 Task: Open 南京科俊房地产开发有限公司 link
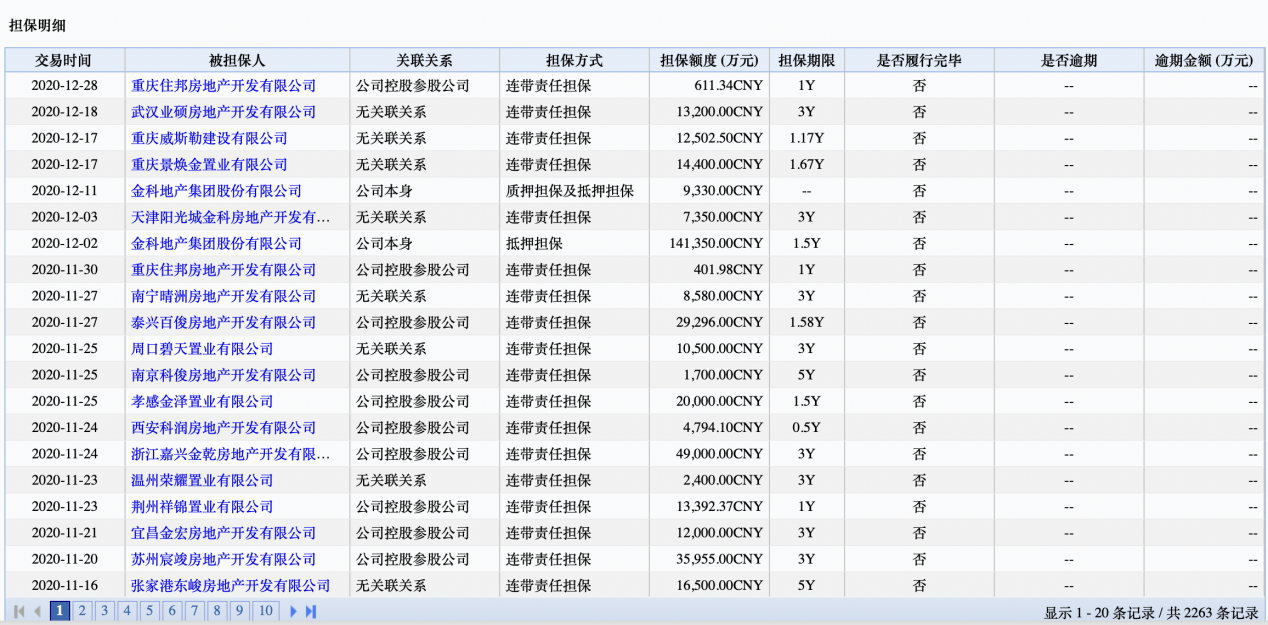(224, 375)
